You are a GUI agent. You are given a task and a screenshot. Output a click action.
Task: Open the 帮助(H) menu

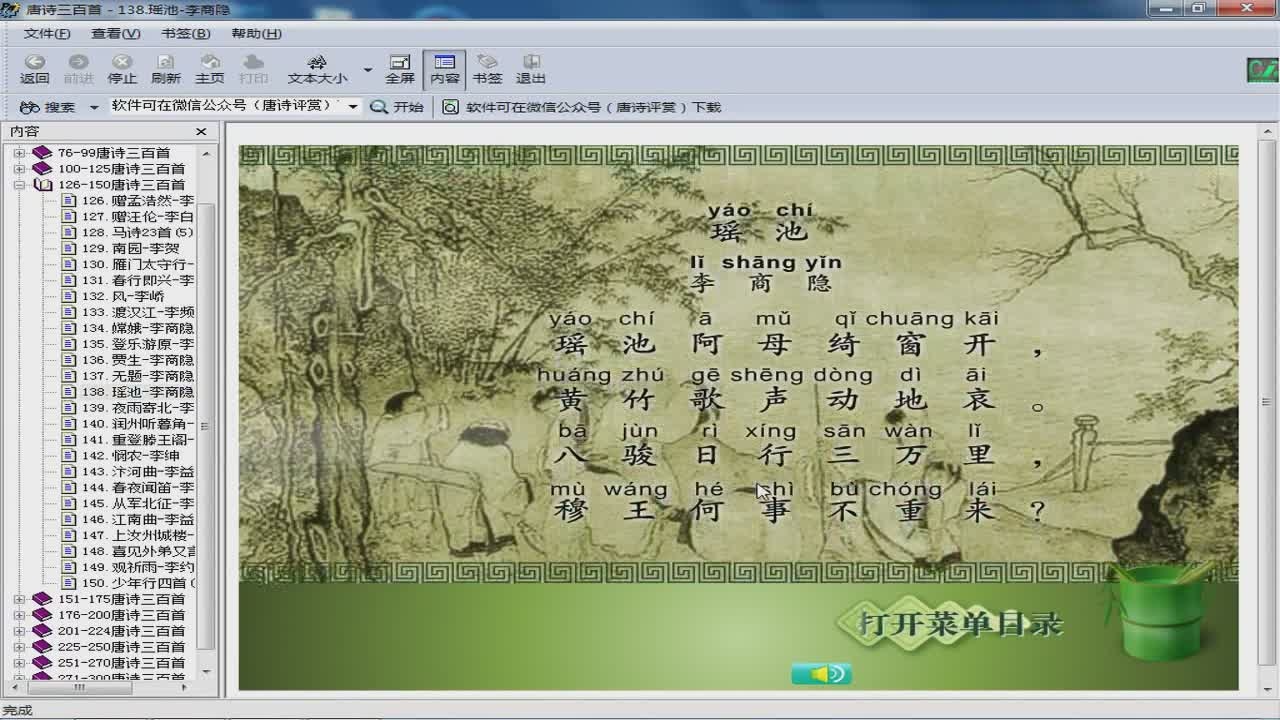coord(256,33)
